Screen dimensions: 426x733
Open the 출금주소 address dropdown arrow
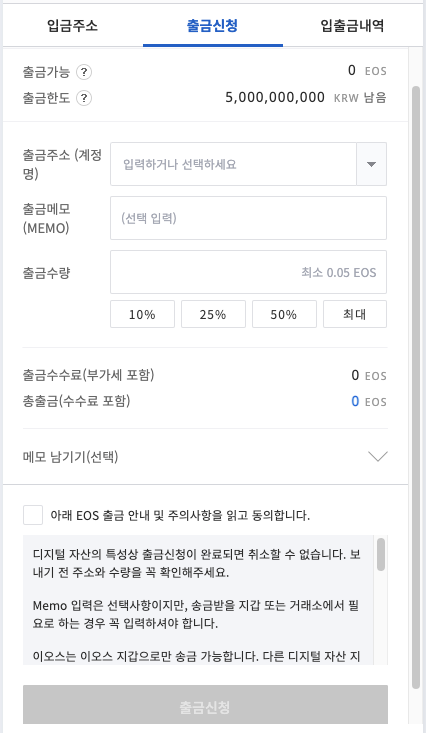click(x=371, y=164)
